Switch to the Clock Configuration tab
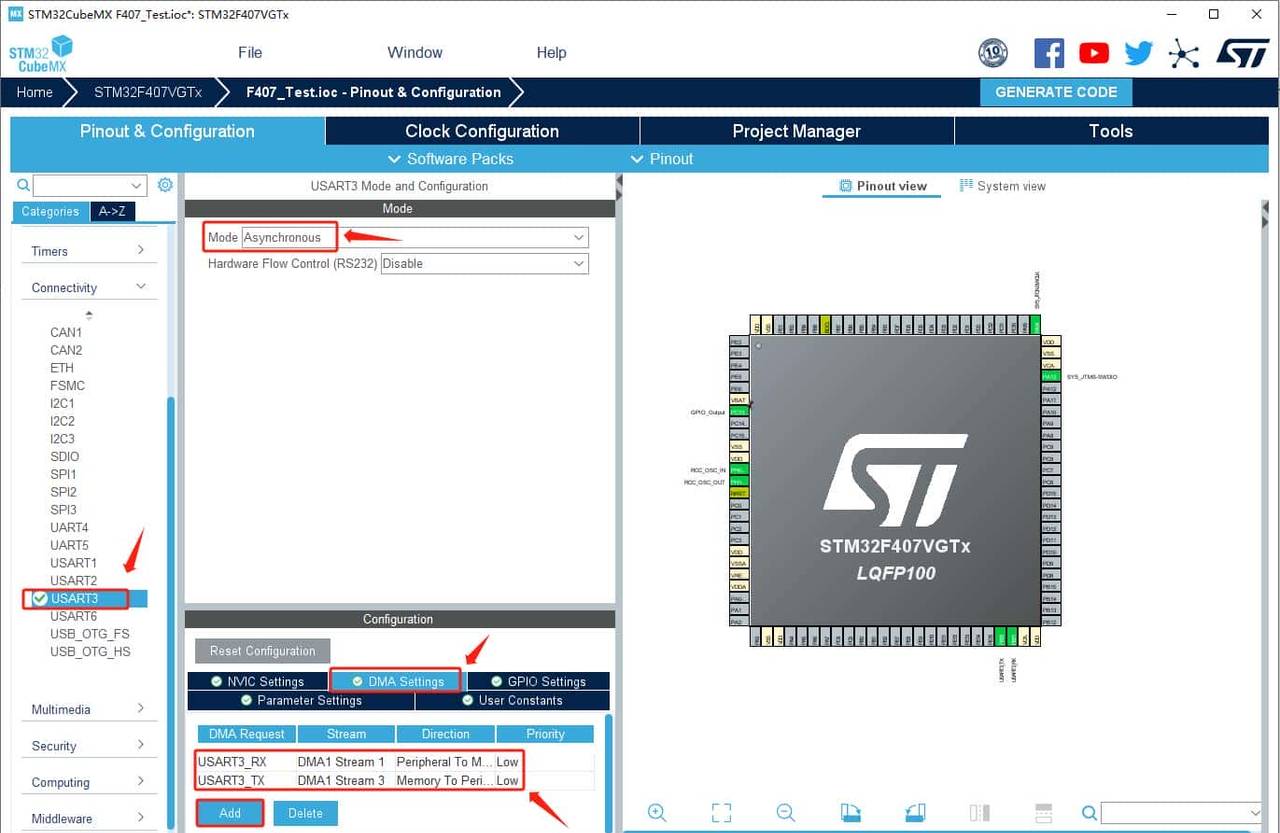 point(481,131)
